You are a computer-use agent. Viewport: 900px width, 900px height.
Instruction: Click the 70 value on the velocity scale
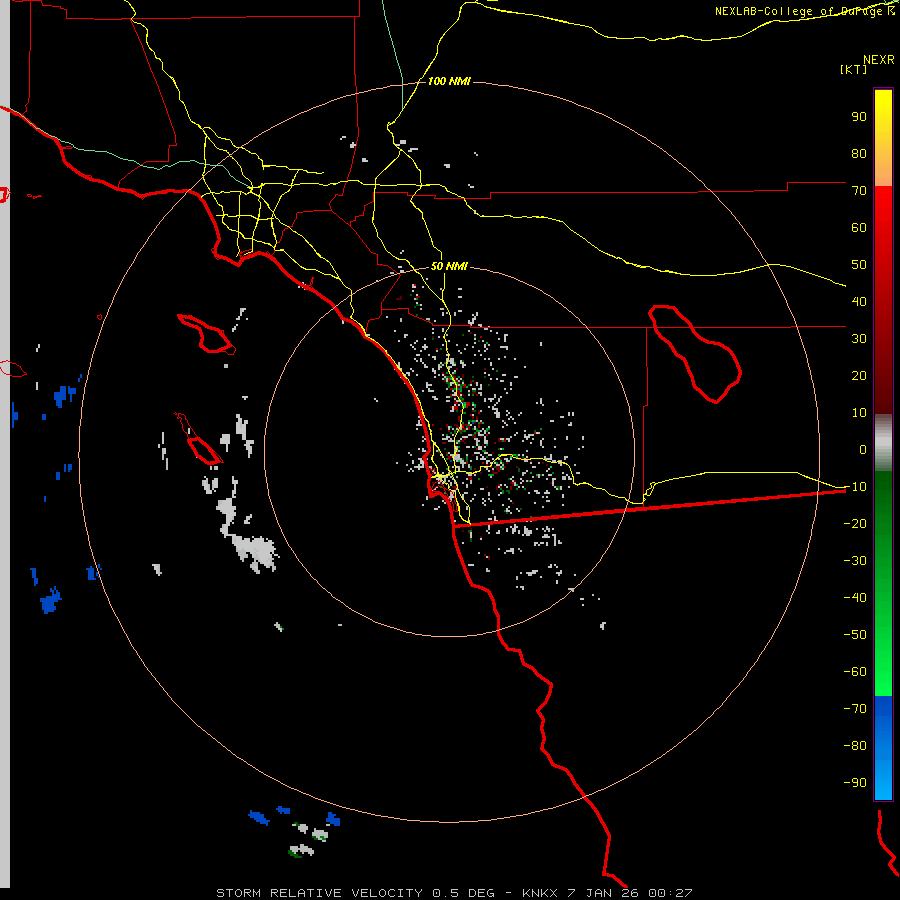[x=859, y=191]
